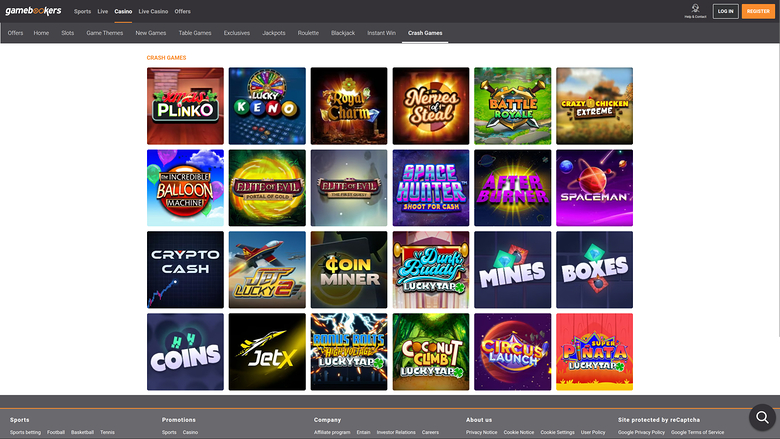Launch Coconut Climb LuckyTap game

point(431,351)
